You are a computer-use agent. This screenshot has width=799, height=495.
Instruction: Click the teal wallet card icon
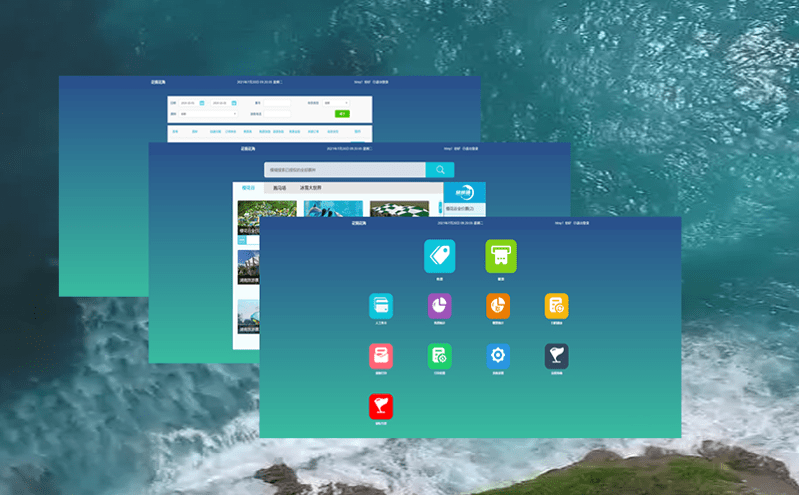pos(381,305)
